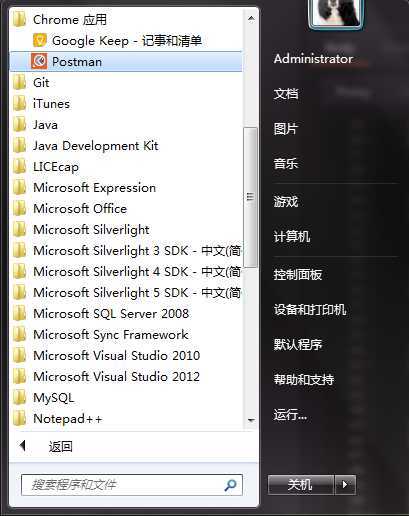Click the LICEcap folder icon
The image size is (409, 516).
pyautogui.click(x=19, y=166)
